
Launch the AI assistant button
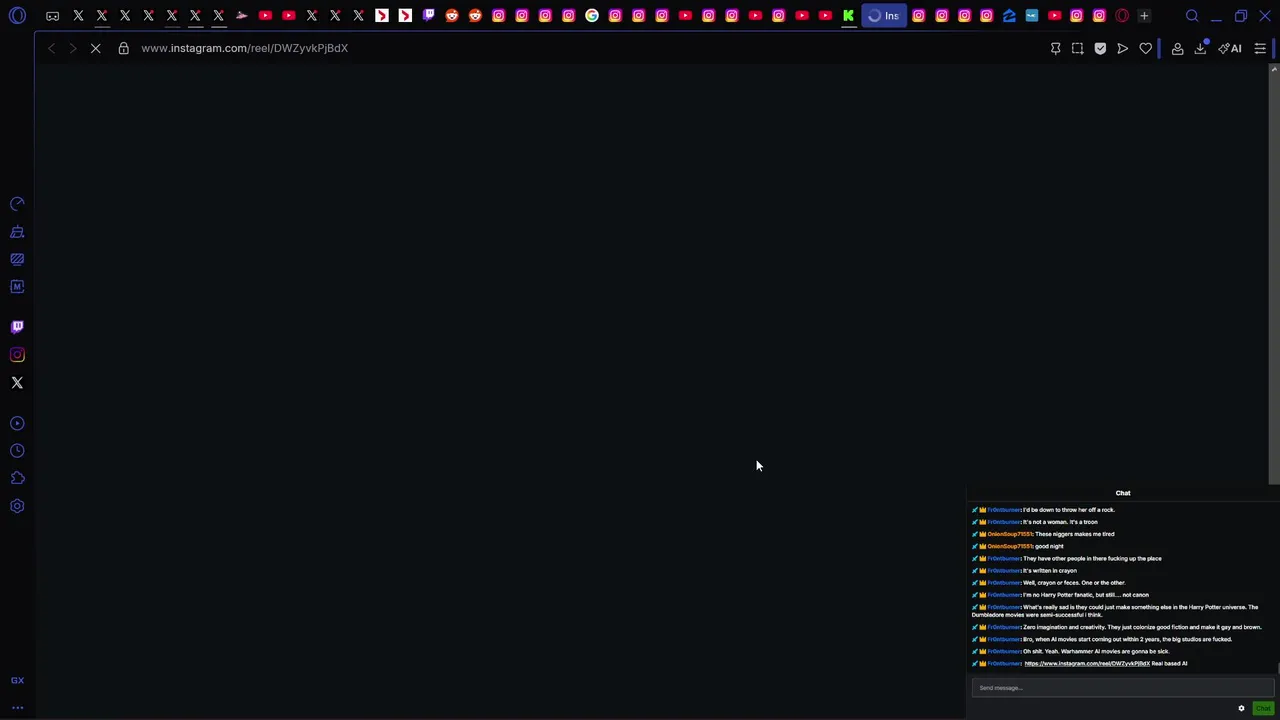(x=1230, y=48)
